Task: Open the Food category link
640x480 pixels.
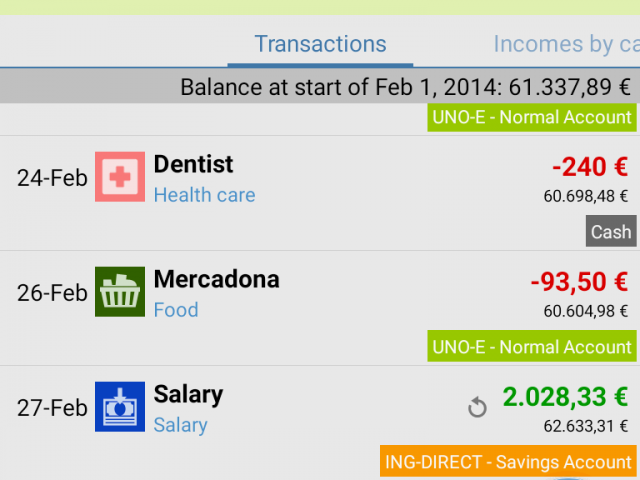Action: (176, 310)
